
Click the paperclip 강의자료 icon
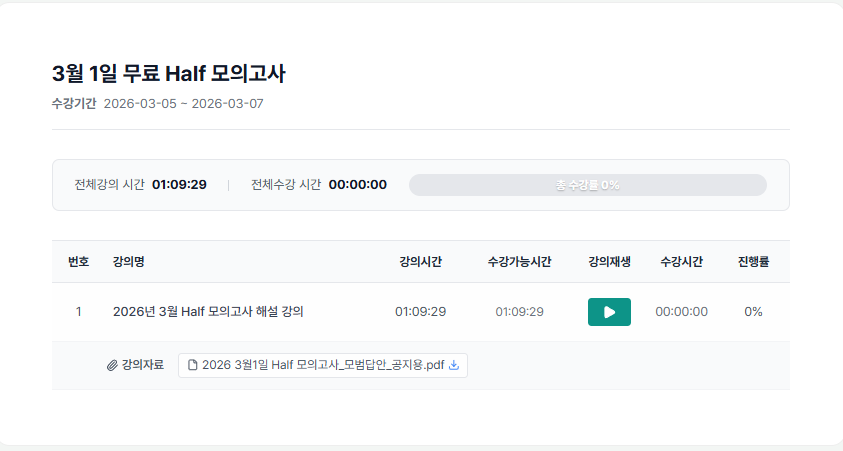click(x=112, y=365)
